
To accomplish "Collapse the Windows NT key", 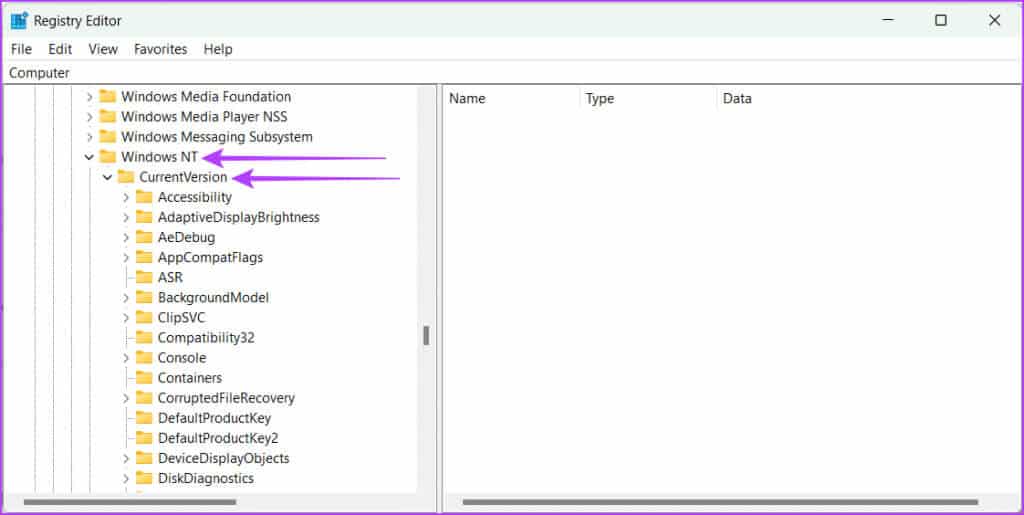I will tap(89, 157).
